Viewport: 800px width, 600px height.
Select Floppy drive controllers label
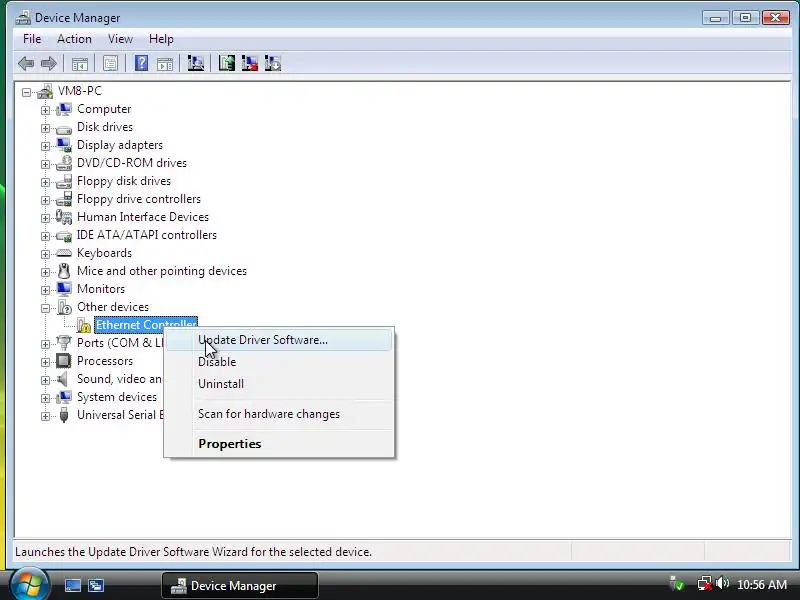pyautogui.click(x=139, y=199)
